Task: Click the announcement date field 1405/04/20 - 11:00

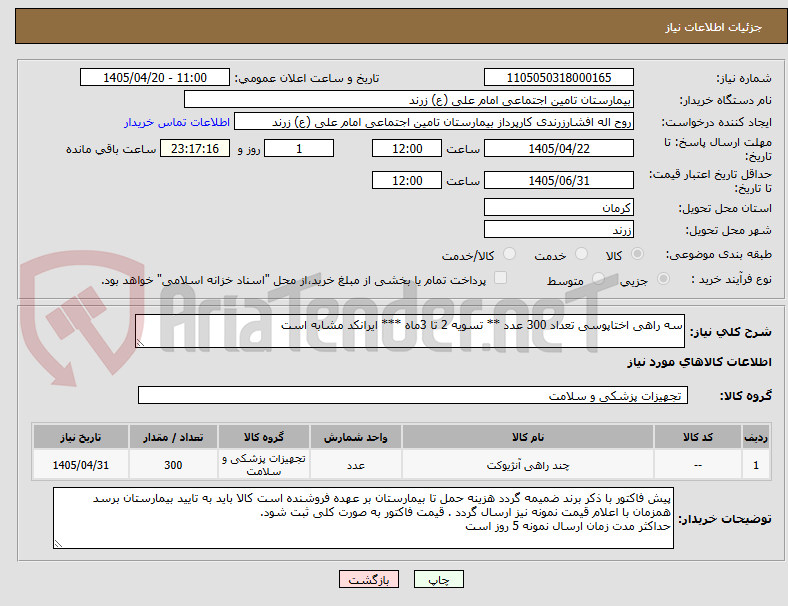Action: click(155, 77)
